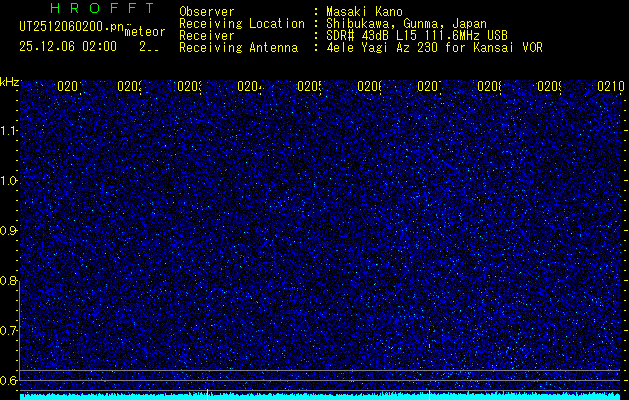Click the HROFFT title text
This screenshot has width=629, height=400.
[102, 8]
